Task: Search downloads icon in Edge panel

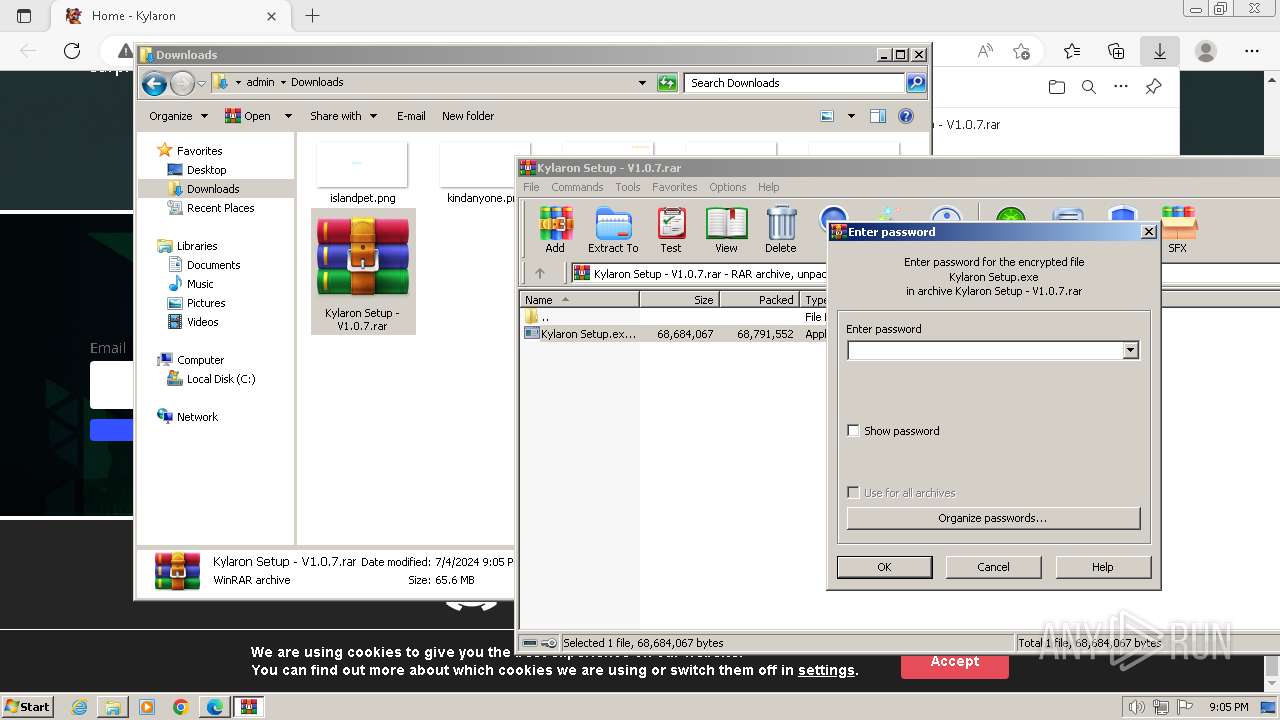Action: (1089, 87)
